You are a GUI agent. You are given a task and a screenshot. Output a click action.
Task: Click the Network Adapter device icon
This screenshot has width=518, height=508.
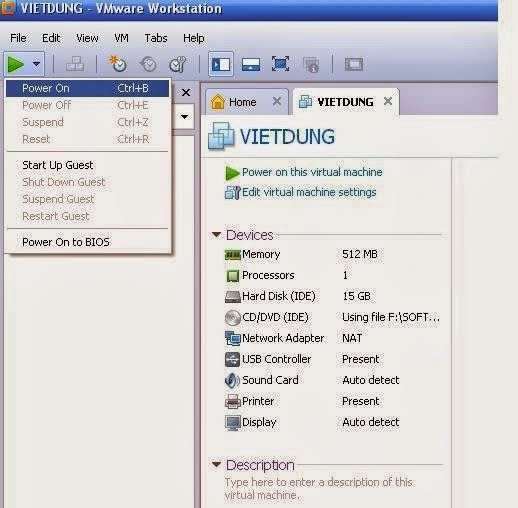coord(233,338)
